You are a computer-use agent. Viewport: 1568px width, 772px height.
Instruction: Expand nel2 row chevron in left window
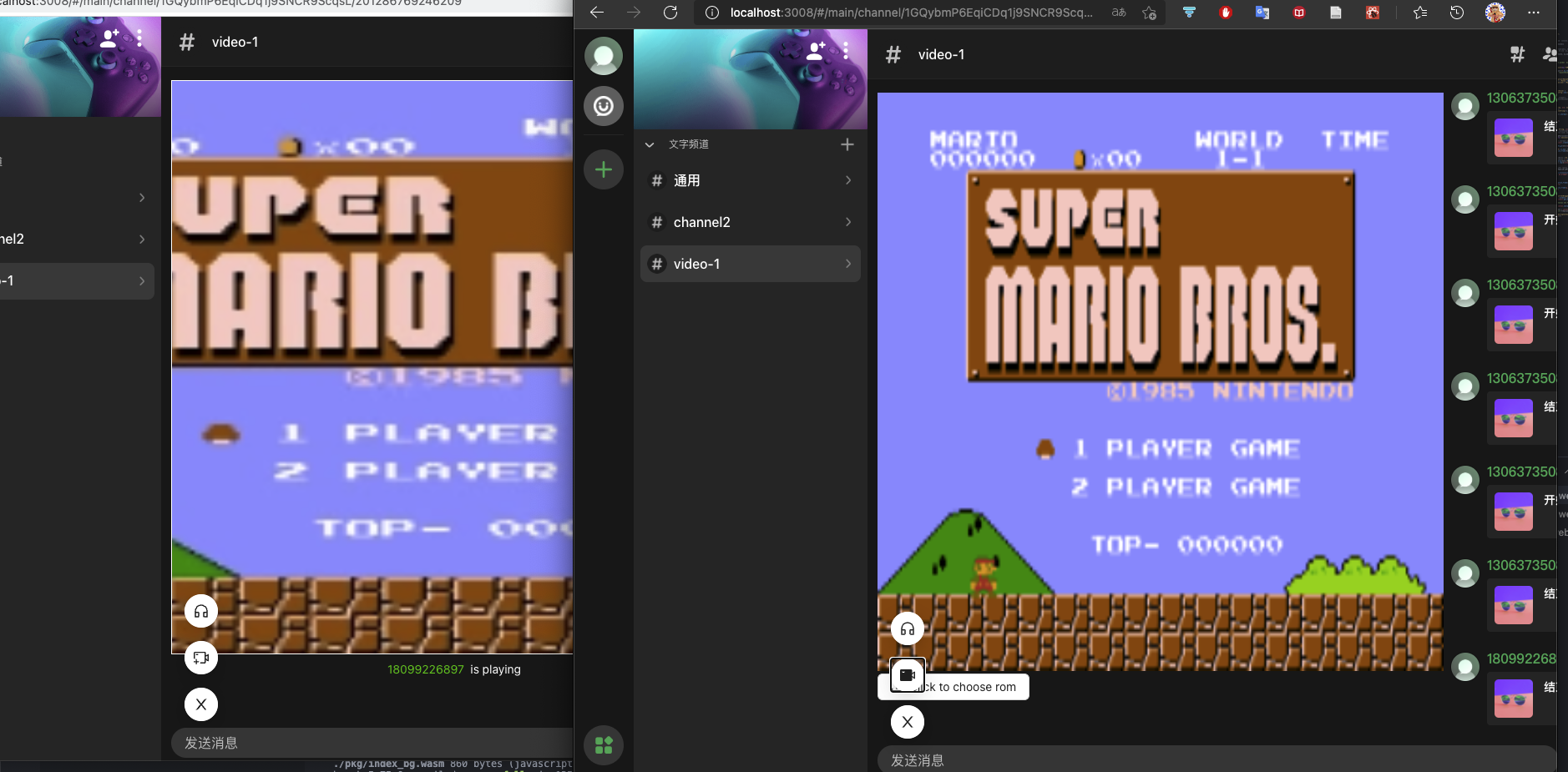pyautogui.click(x=142, y=239)
